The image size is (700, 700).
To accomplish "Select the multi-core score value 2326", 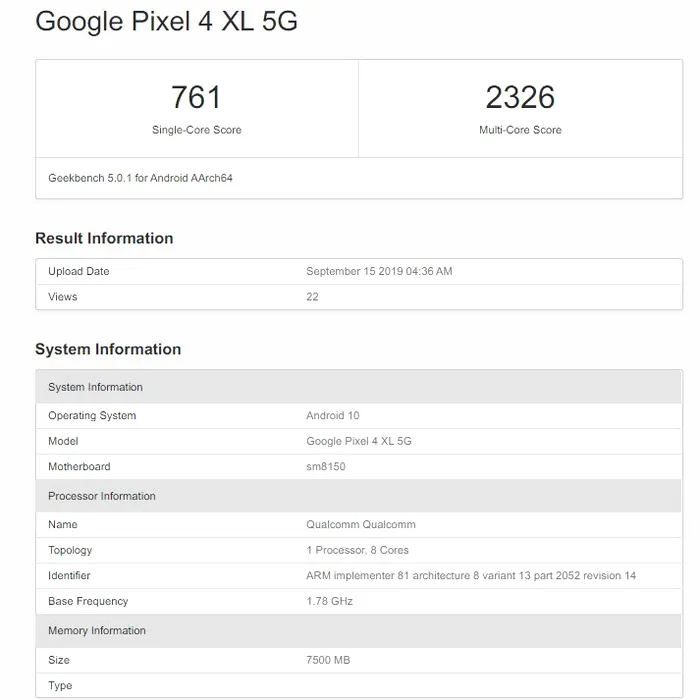I will (520, 97).
